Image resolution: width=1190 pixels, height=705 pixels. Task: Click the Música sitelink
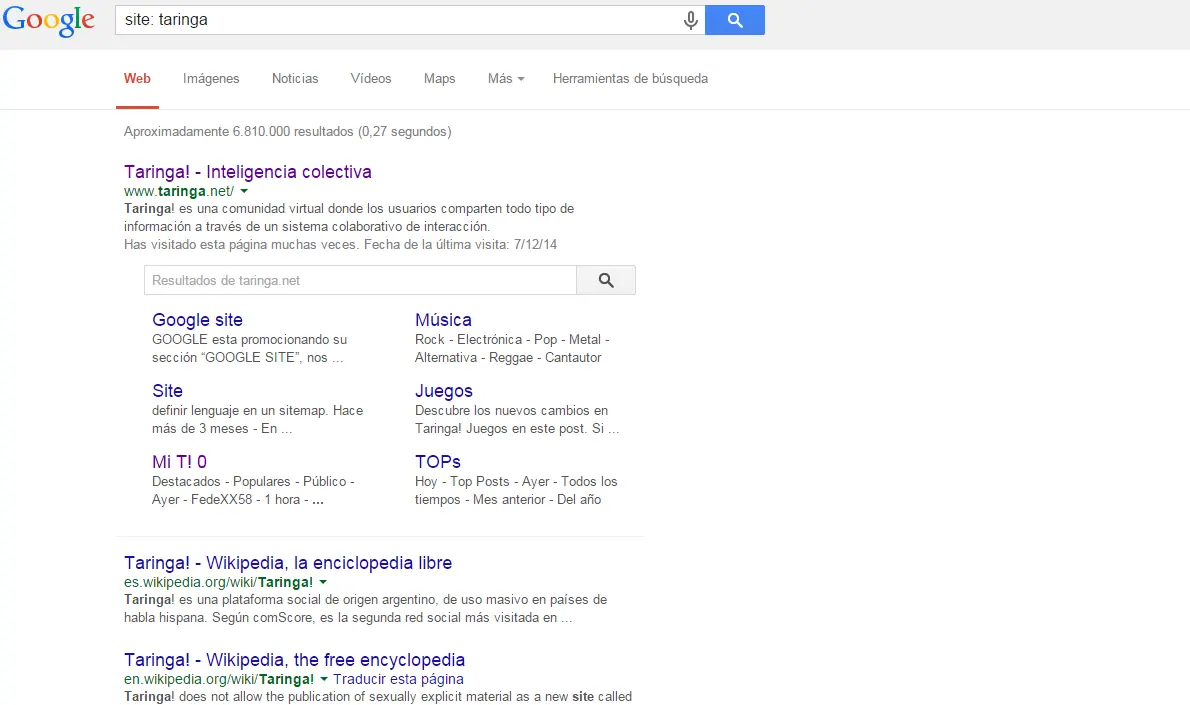(443, 320)
